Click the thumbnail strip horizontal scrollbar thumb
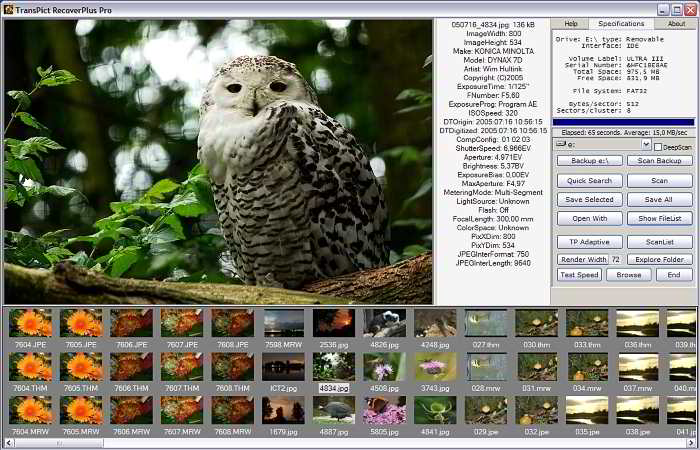The width and height of the screenshot is (700, 450). point(59,443)
